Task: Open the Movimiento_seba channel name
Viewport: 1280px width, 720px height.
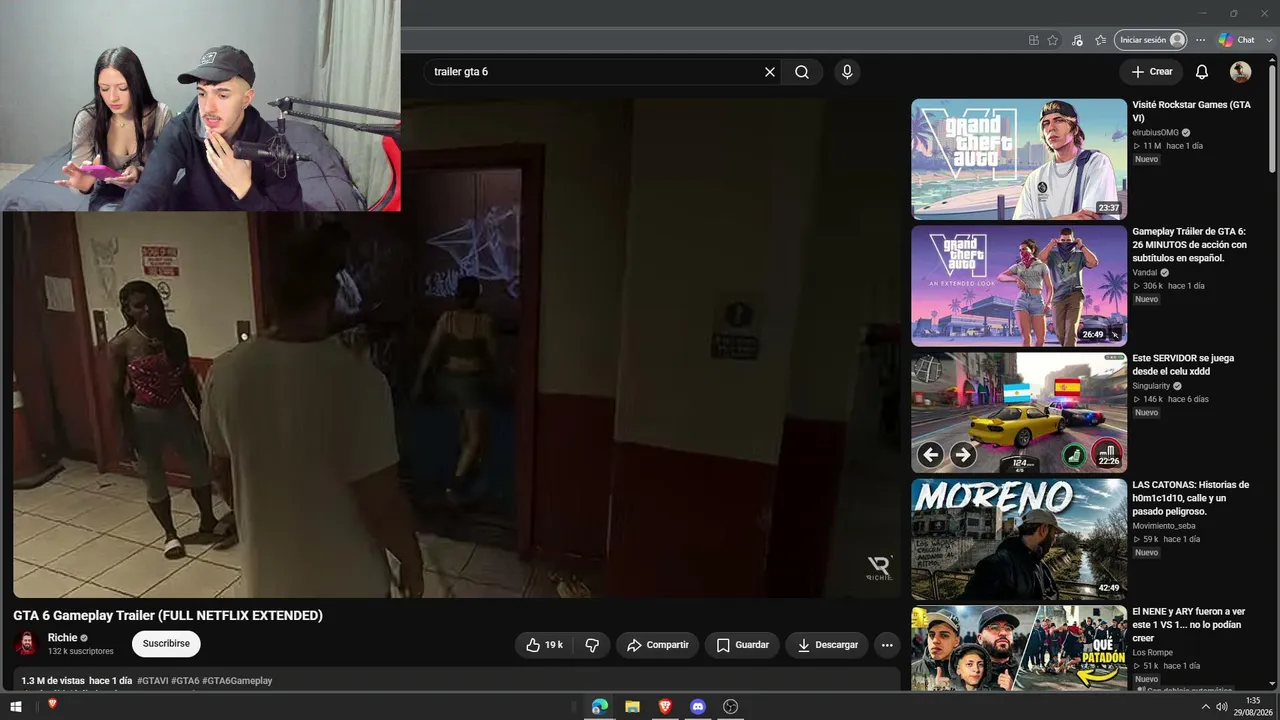Action: point(1164,526)
